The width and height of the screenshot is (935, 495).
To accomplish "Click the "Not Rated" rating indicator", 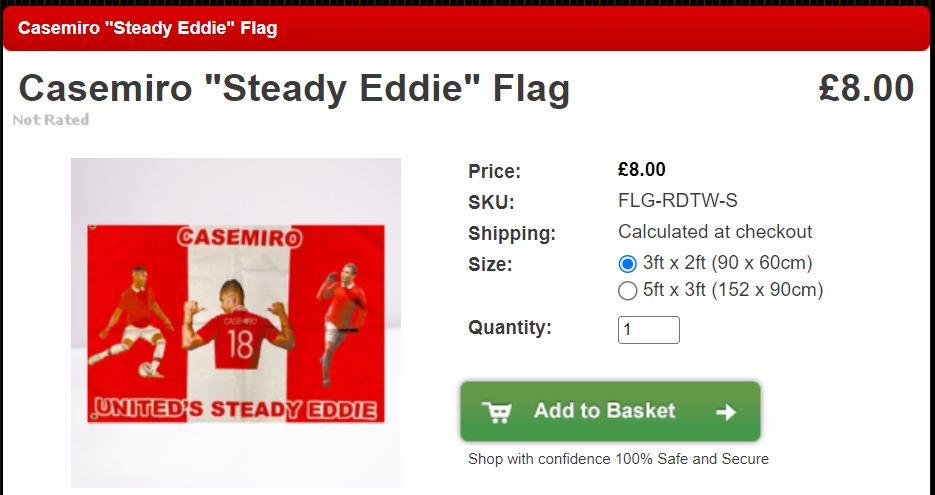I will click(x=51, y=120).
